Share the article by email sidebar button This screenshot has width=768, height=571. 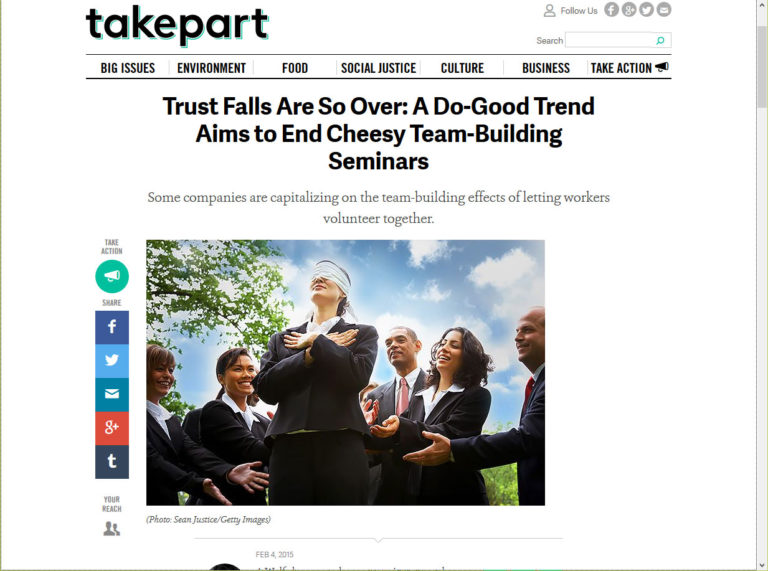click(x=112, y=394)
